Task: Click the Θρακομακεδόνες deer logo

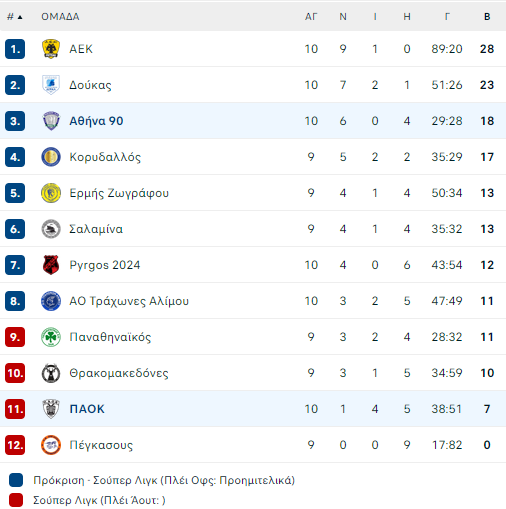Action: pos(51,373)
